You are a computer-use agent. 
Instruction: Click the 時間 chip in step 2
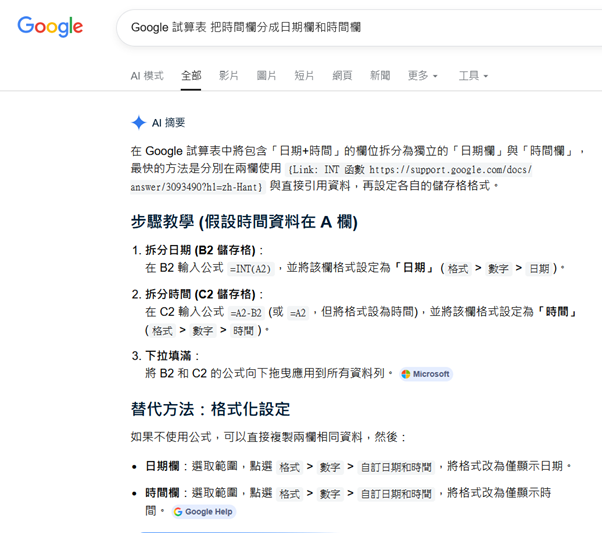[x=243, y=331]
